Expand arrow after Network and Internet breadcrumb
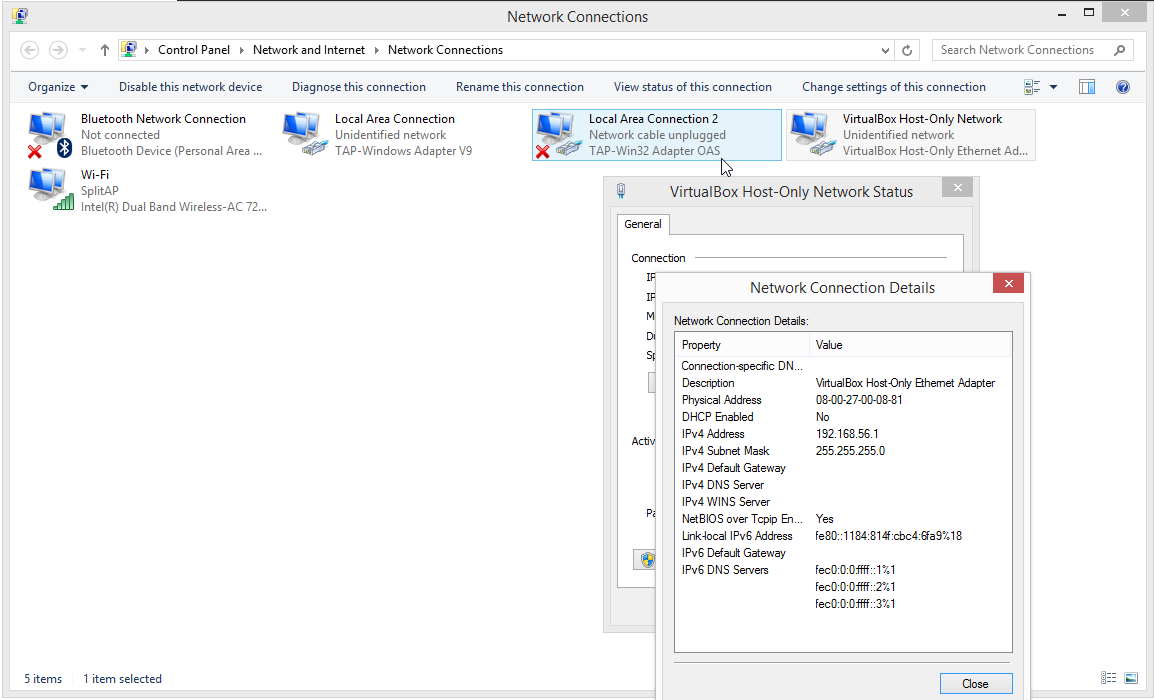The height and width of the screenshot is (700, 1154). 377,50
